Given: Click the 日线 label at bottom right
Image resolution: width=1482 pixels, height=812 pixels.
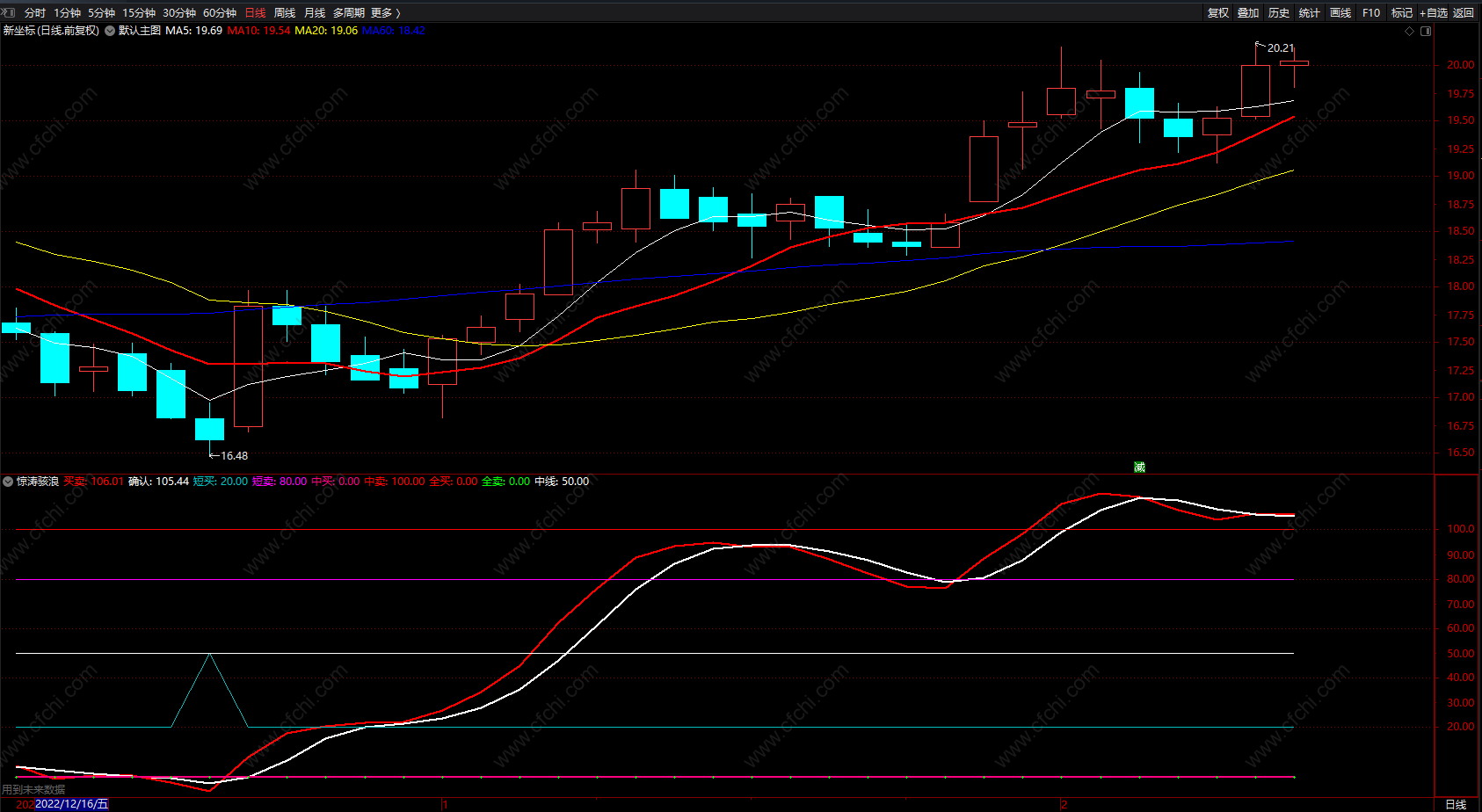Looking at the screenshot, I should (1457, 804).
